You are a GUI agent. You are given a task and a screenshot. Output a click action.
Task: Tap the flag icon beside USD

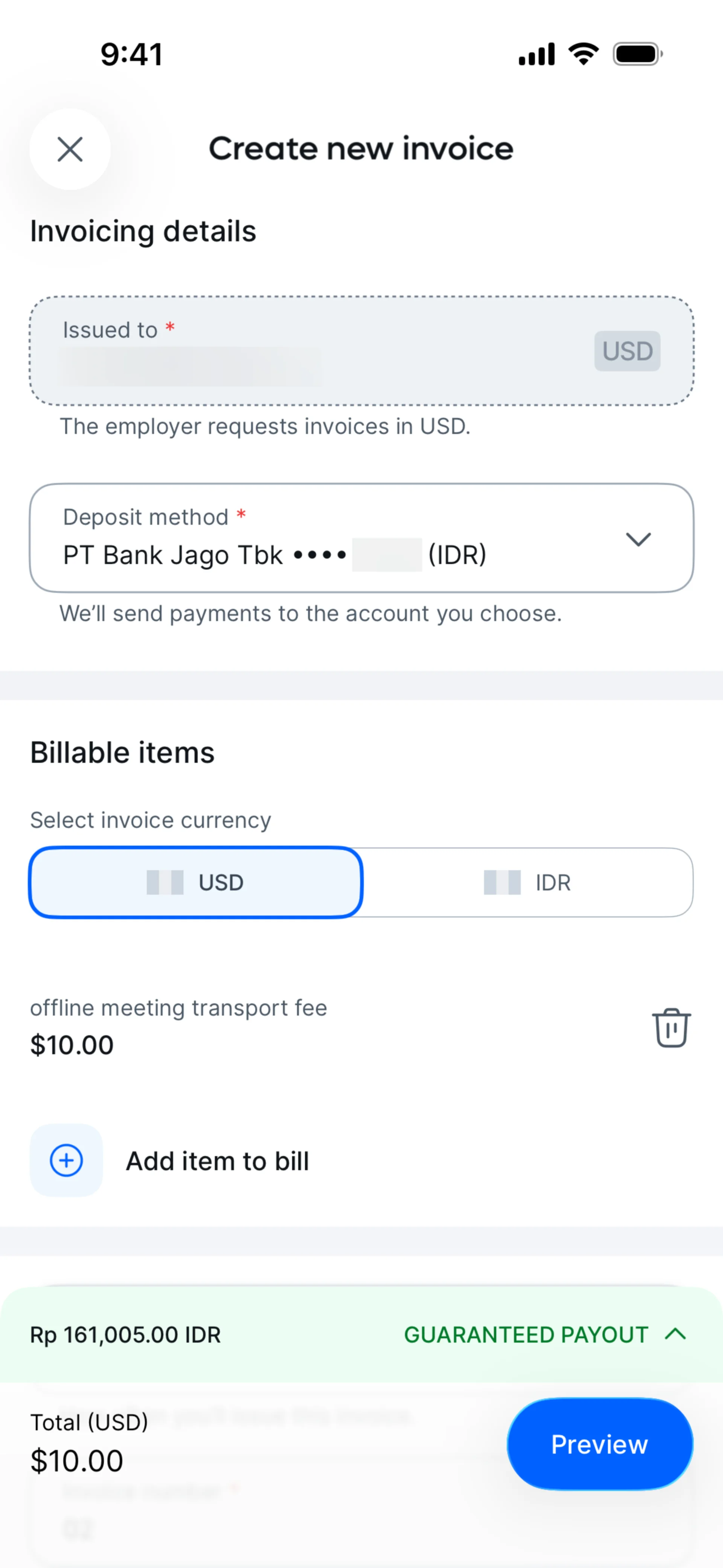(x=165, y=882)
